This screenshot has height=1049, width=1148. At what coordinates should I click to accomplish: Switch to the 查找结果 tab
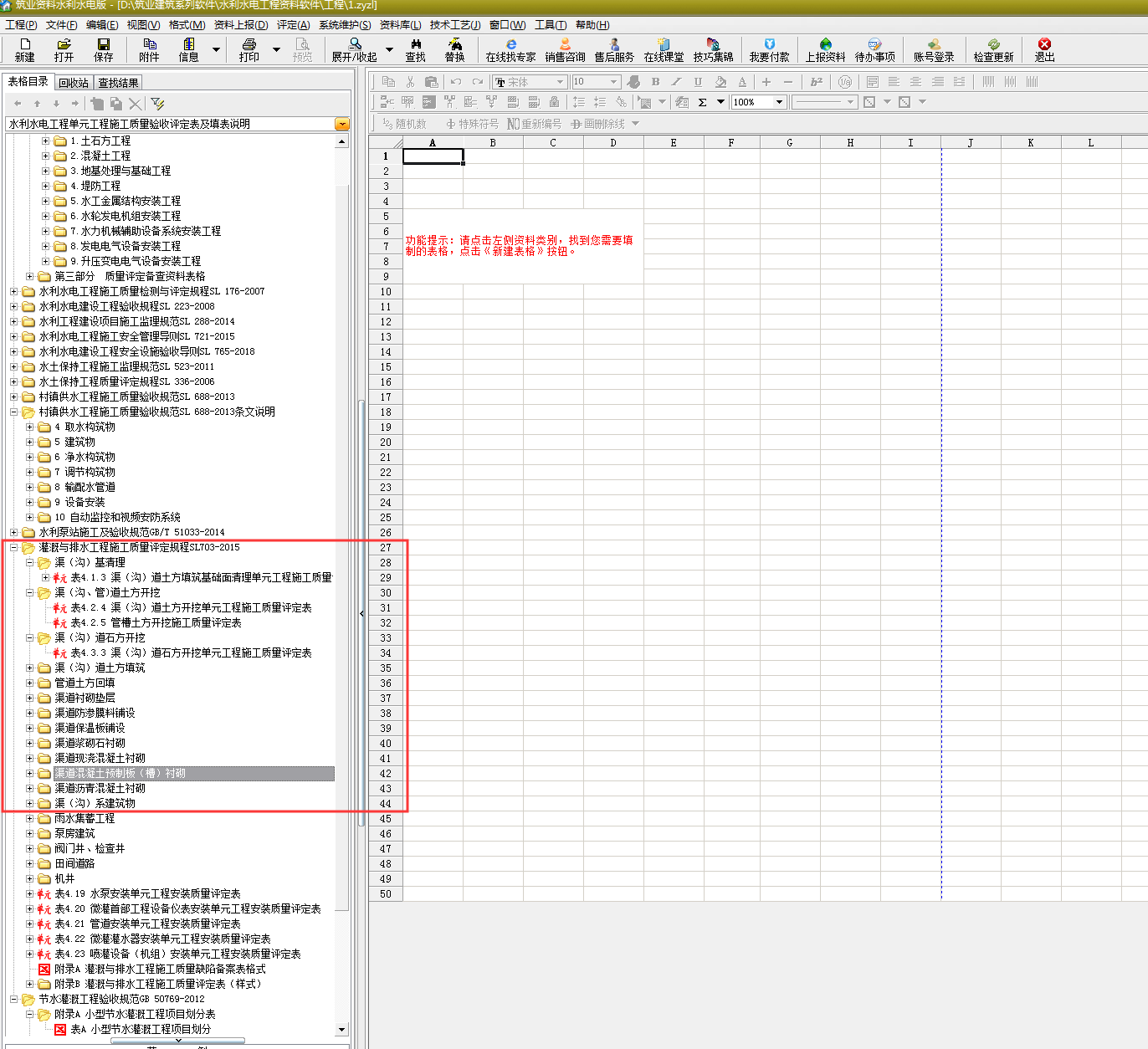pos(118,83)
